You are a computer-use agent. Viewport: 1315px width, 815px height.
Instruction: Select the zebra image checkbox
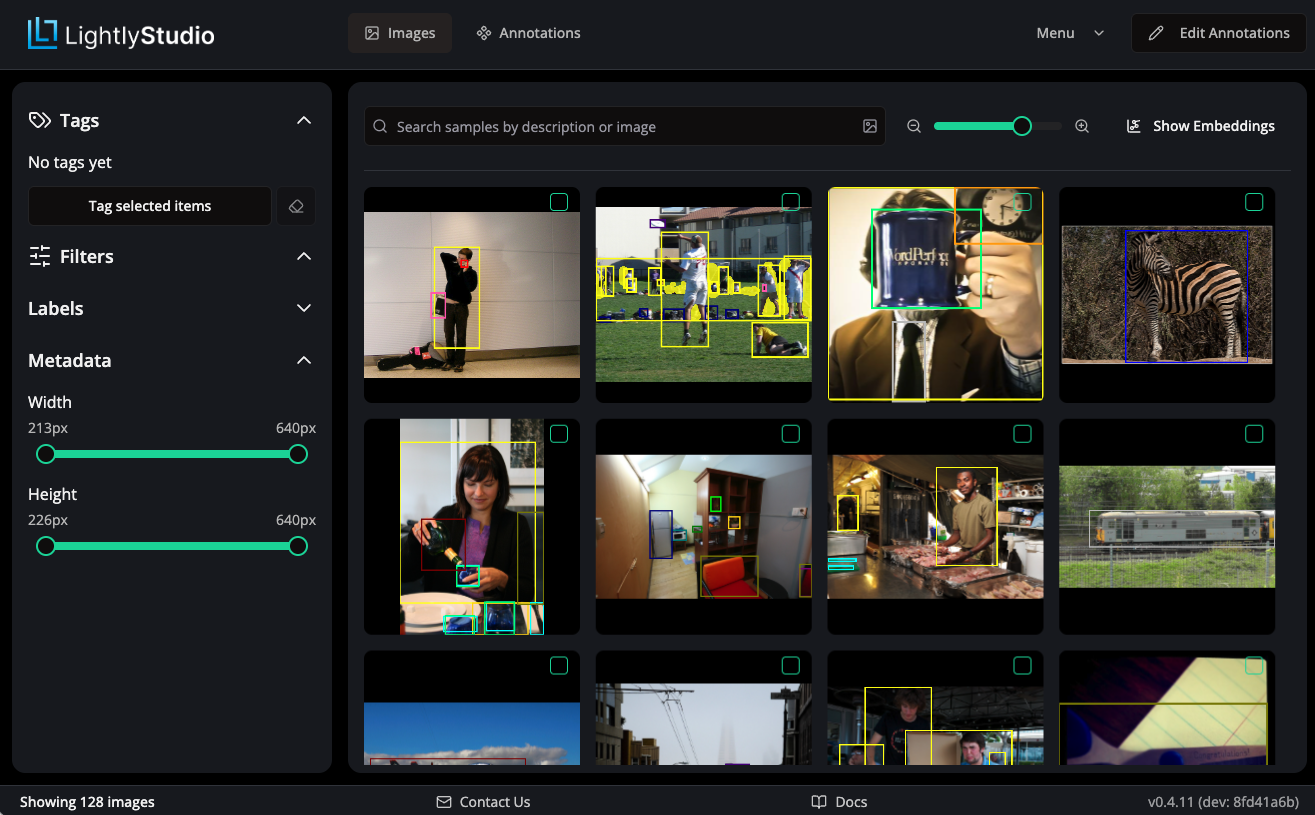tap(1254, 202)
